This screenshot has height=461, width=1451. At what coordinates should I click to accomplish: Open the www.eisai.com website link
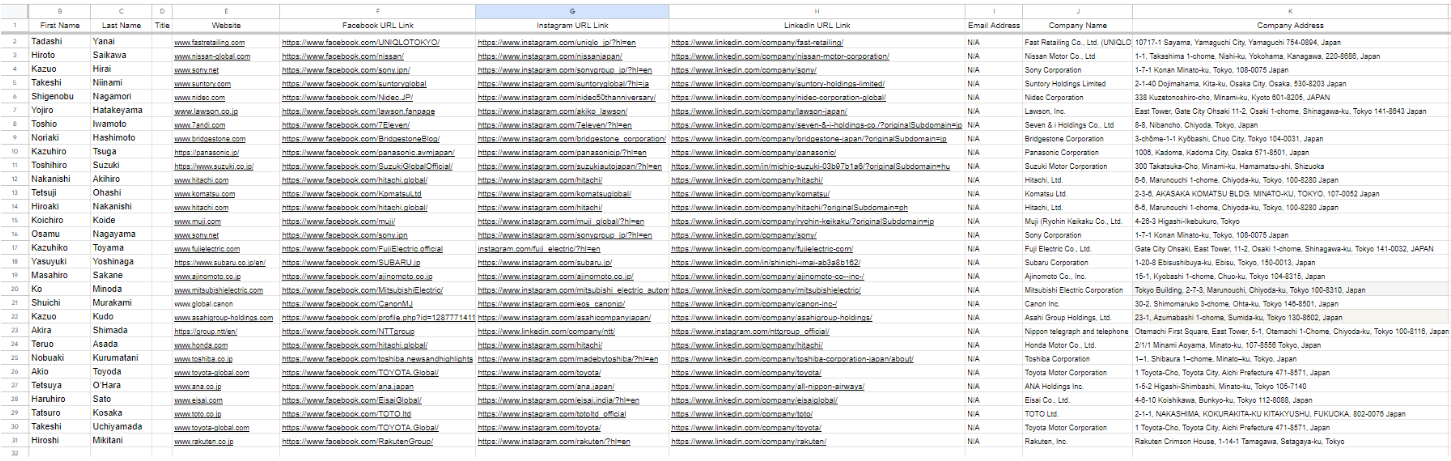198,400
